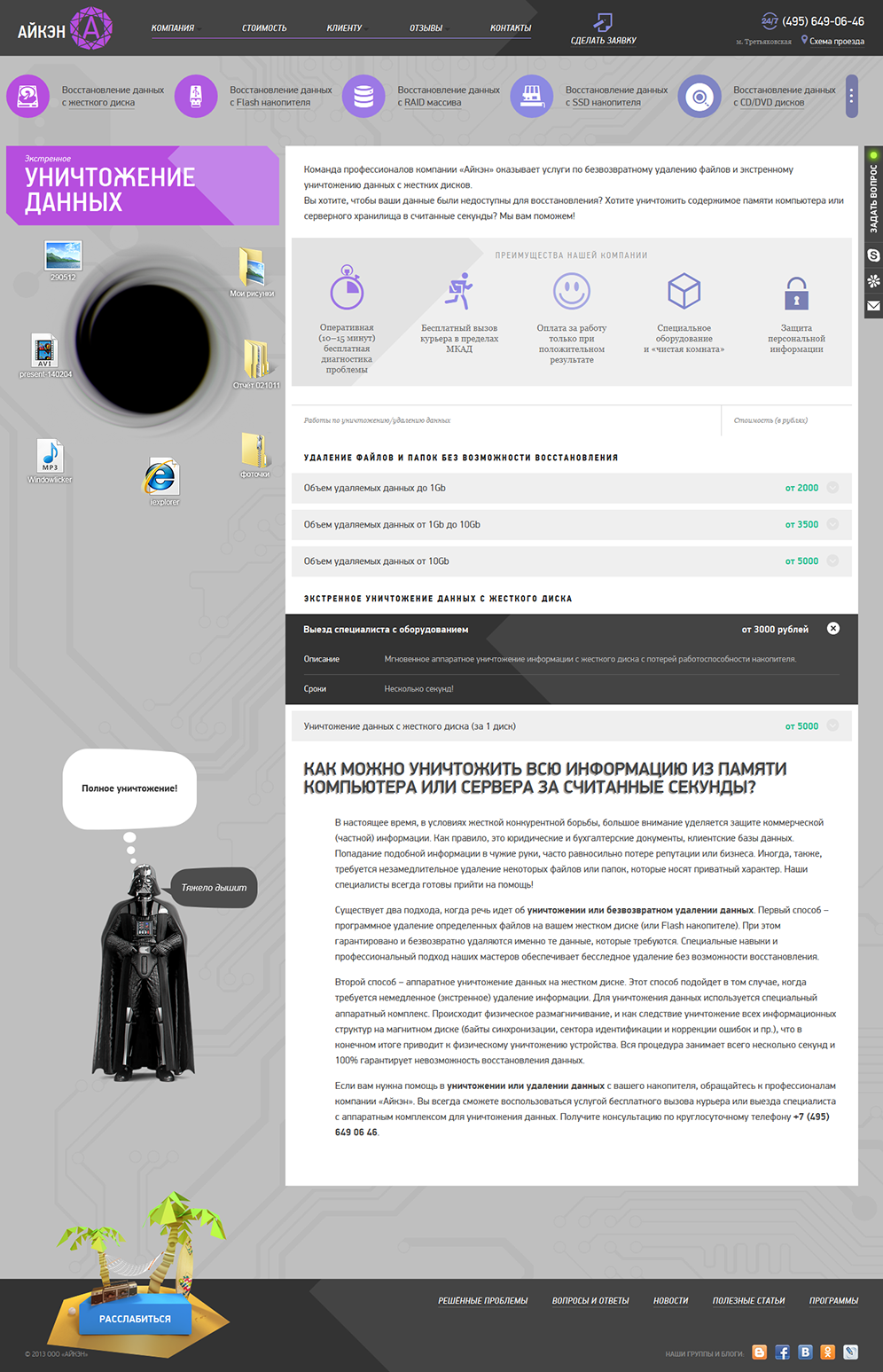883x1372 pixels.
Task: Open the 'Компания' menu item
Action: click(x=173, y=28)
